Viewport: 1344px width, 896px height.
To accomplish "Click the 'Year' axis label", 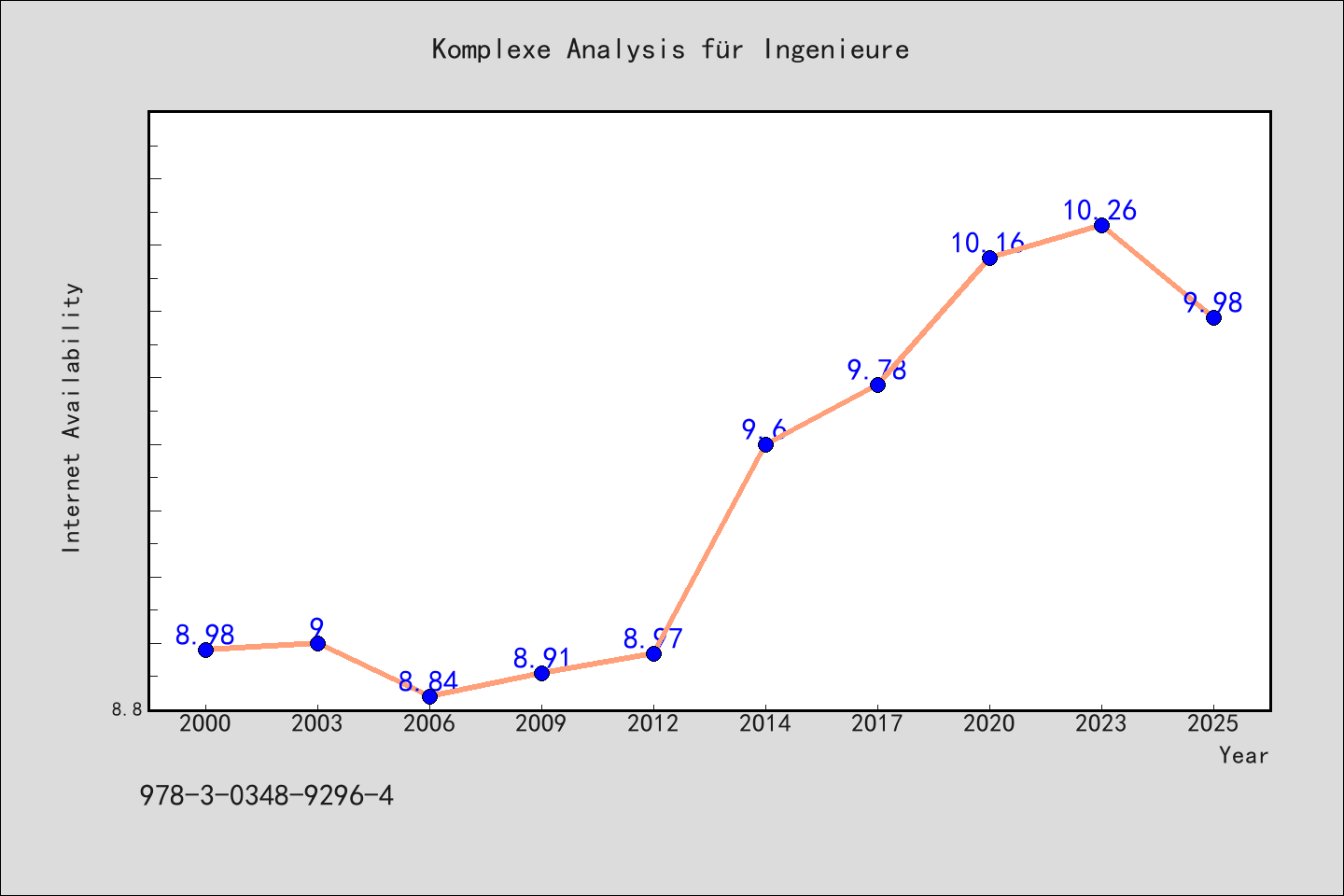I will (1243, 755).
